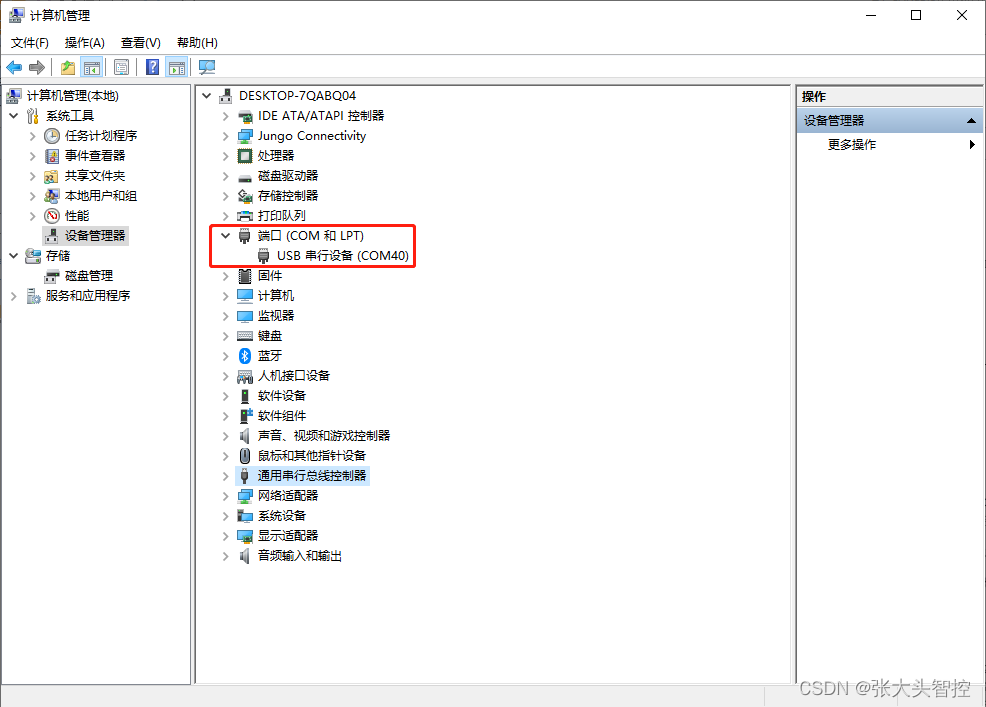
Task: Open the 查看(V) menu
Action: pos(139,42)
